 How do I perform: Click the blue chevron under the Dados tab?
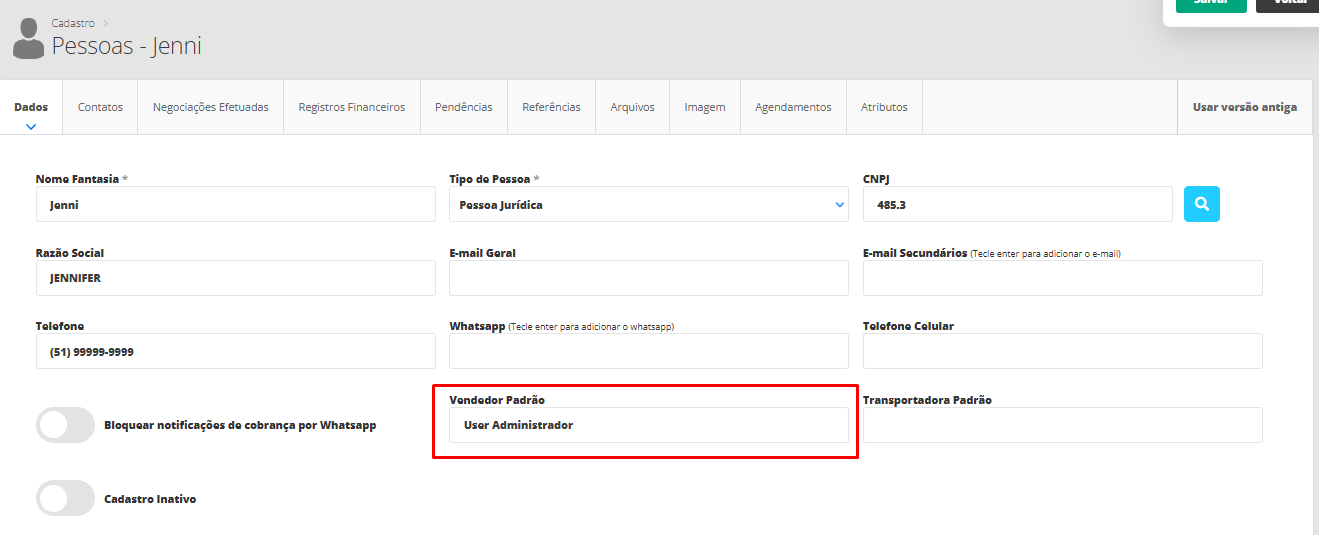tap(31, 126)
